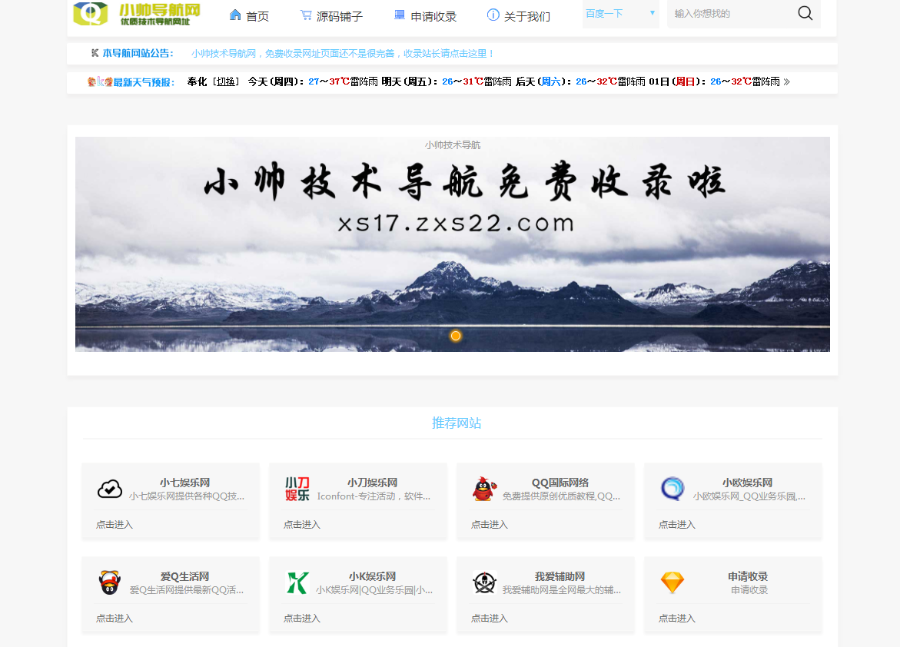Click the red QQ penguin icon of QQ国际网络

coord(484,489)
